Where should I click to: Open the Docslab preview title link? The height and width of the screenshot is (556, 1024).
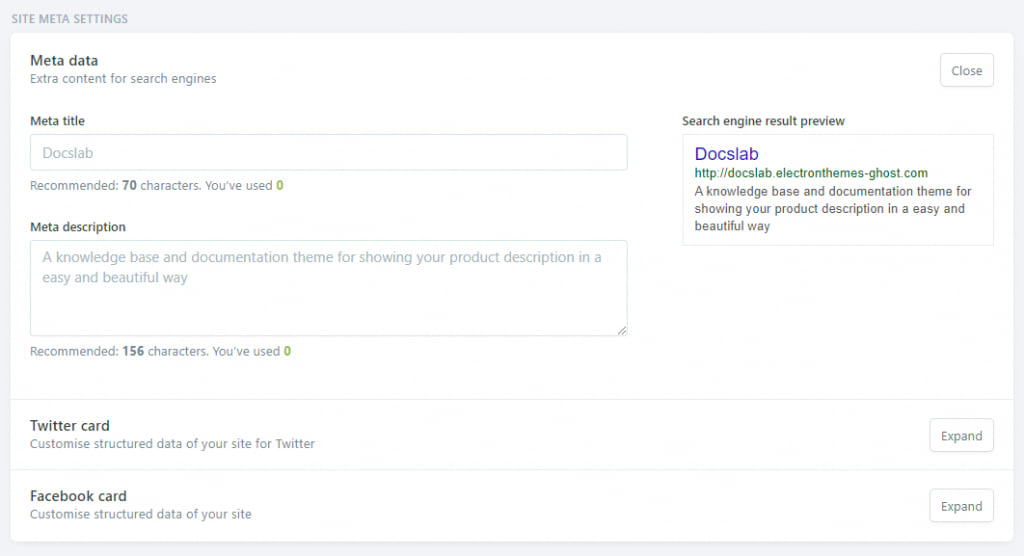[x=726, y=154]
